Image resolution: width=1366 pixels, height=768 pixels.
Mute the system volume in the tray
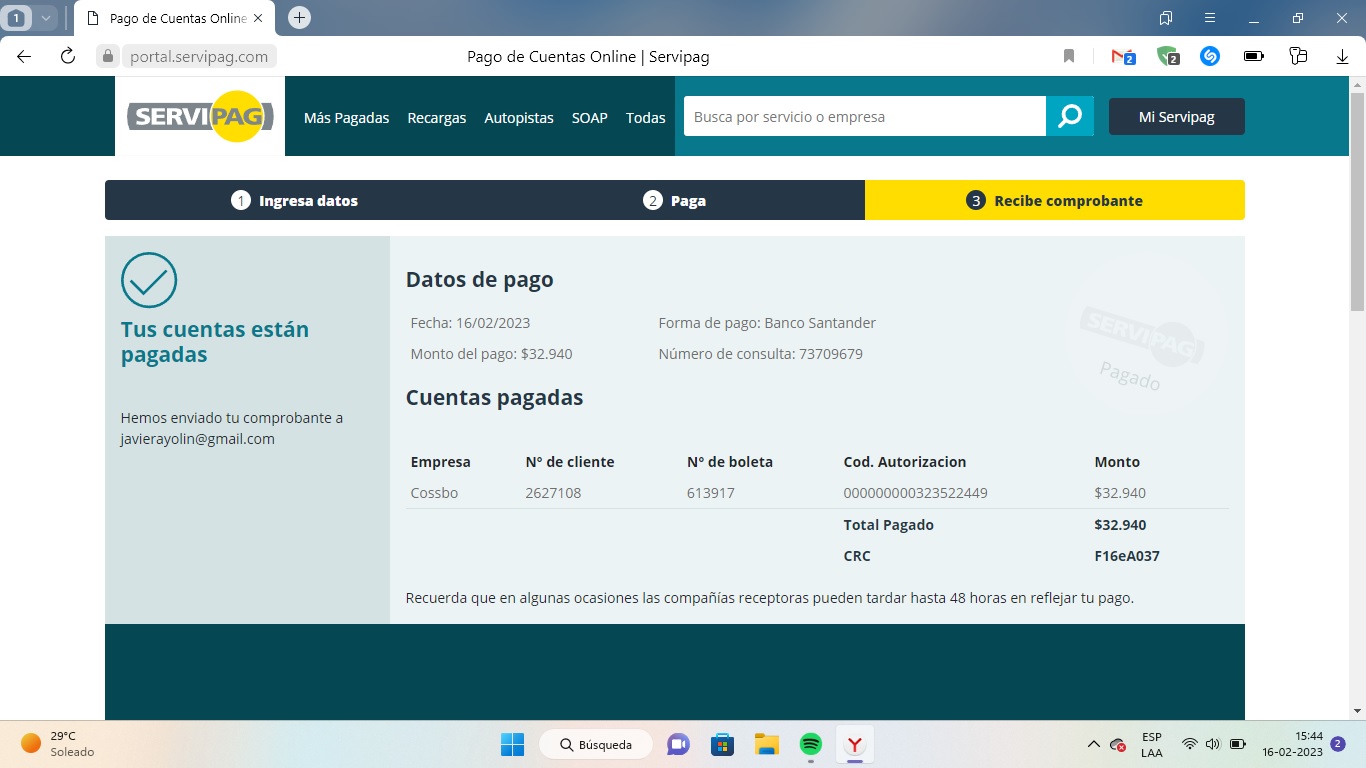click(x=1212, y=744)
